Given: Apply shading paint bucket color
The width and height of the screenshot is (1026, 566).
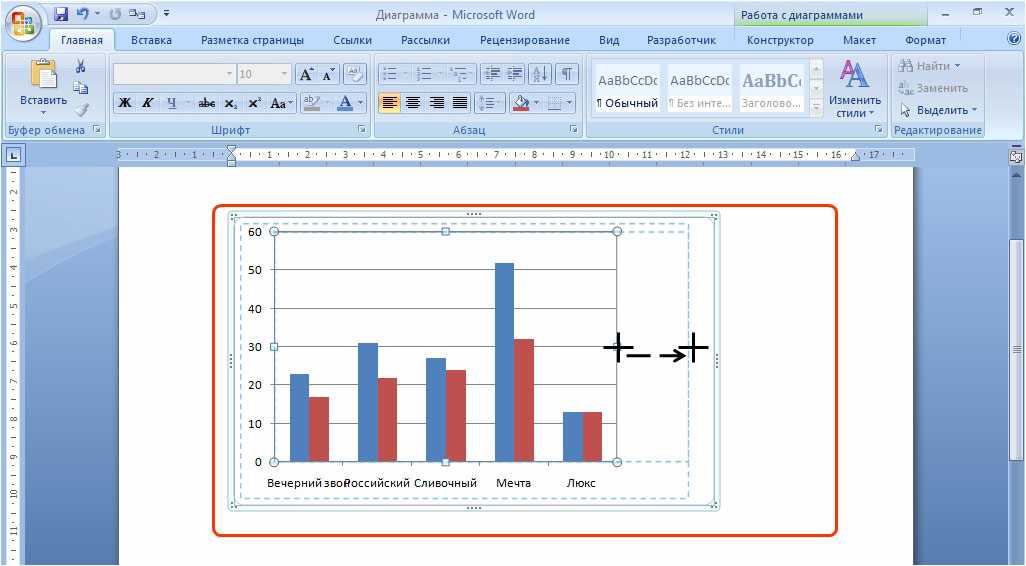Looking at the screenshot, I should [x=521, y=103].
